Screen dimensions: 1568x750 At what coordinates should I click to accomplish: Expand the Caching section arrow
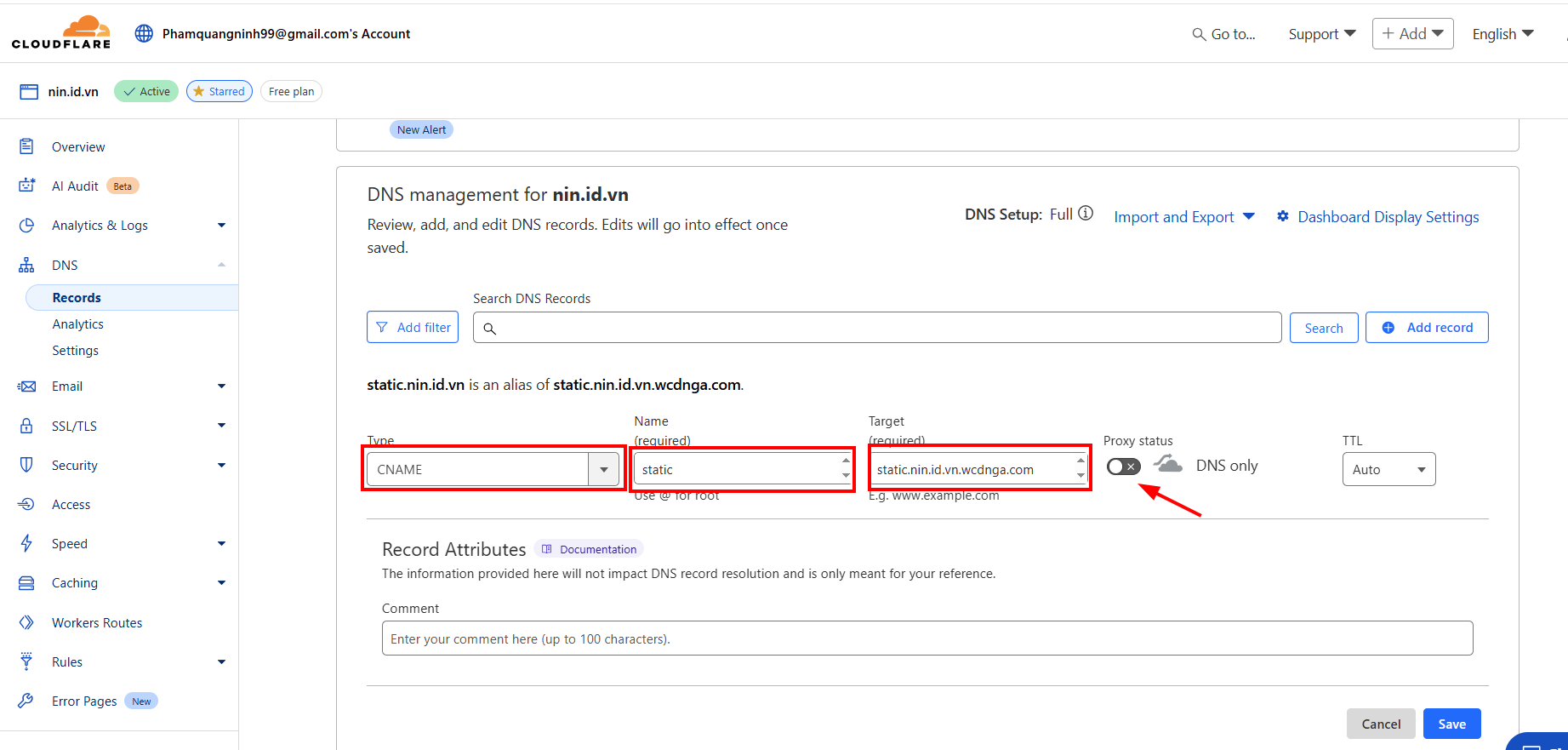221,583
